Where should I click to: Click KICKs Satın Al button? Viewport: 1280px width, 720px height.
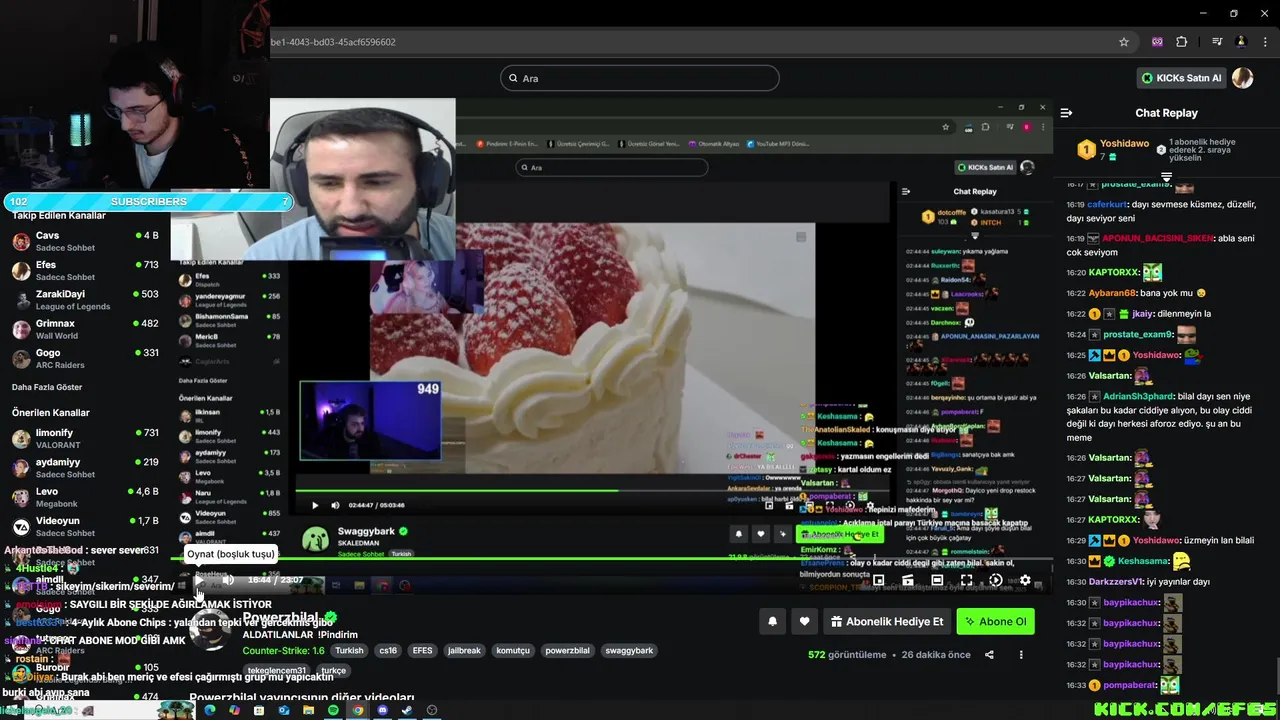1182,78
